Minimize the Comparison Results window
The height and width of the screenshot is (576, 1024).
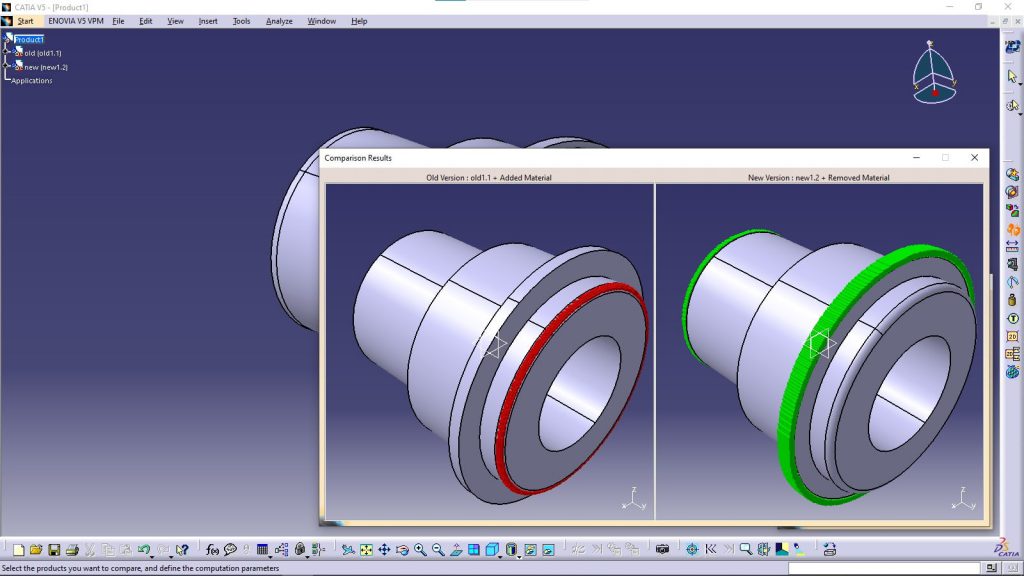click(x=916, y=157)
